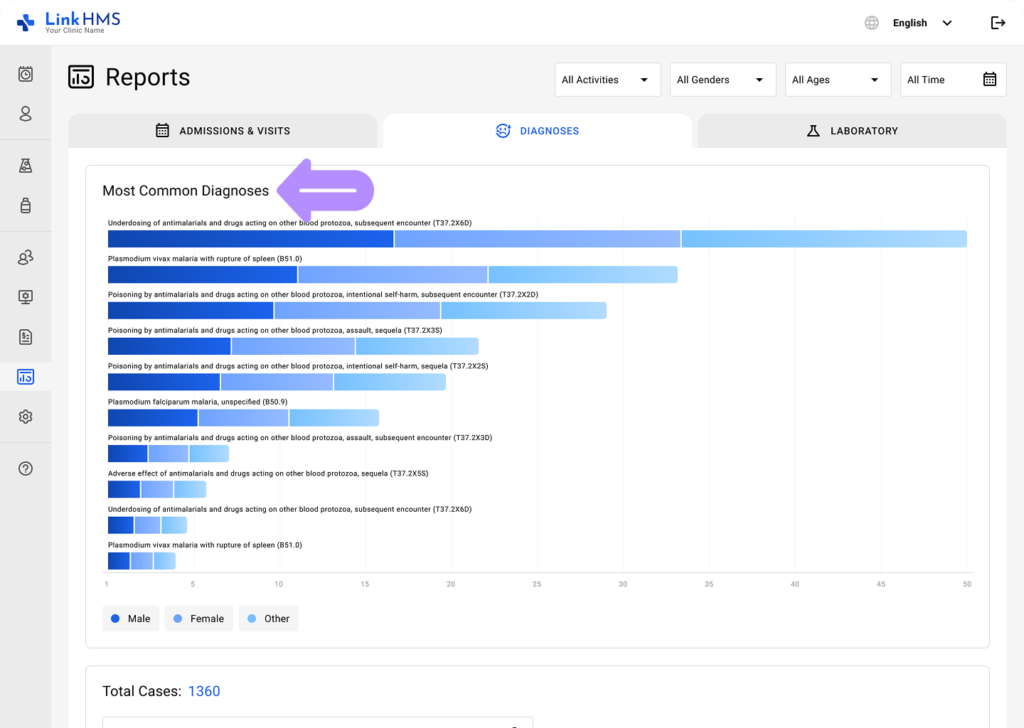Open the Laboratory flask icon in sidebar
This screenshot has height=728, width=1024.
coord(25,165)
